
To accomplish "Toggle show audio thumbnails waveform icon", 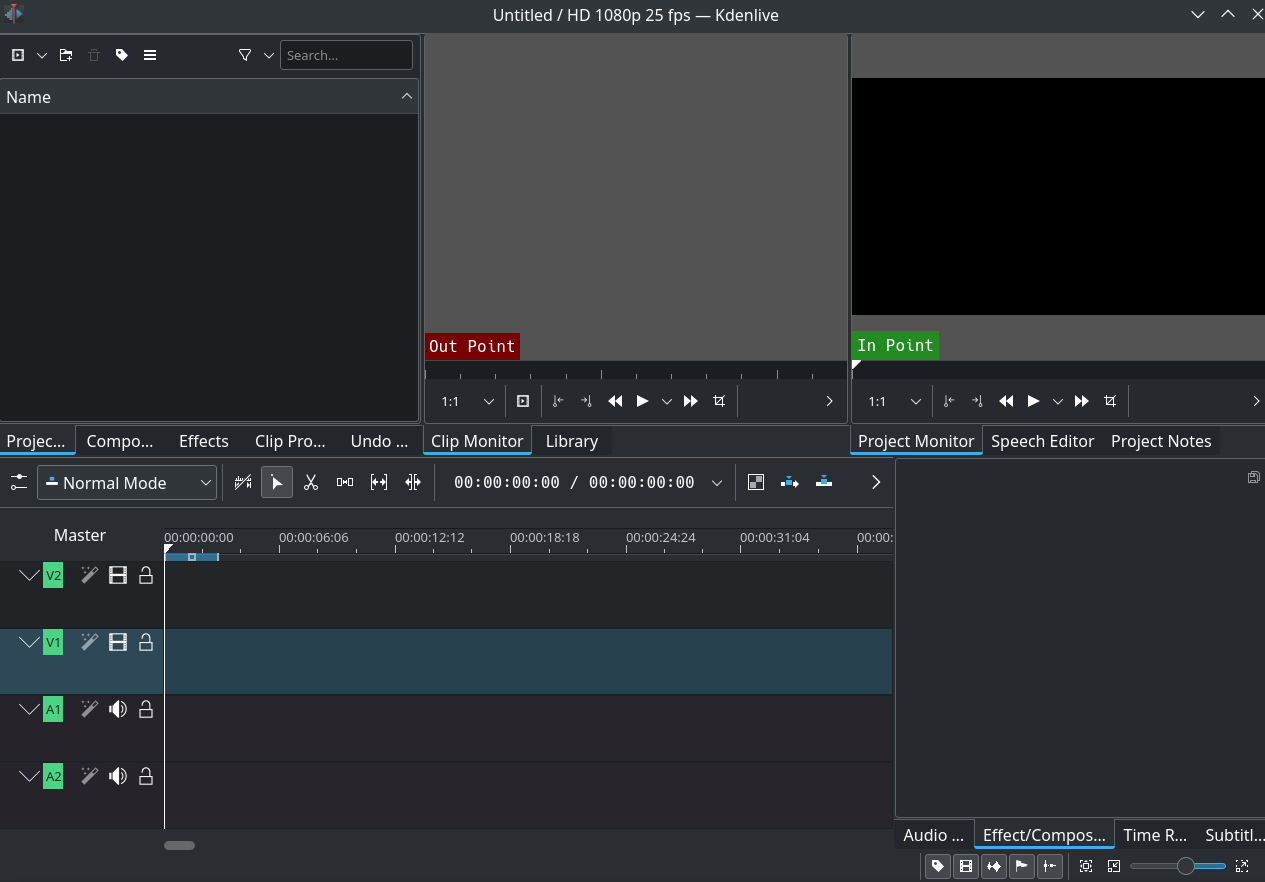I will pos(994,866).
